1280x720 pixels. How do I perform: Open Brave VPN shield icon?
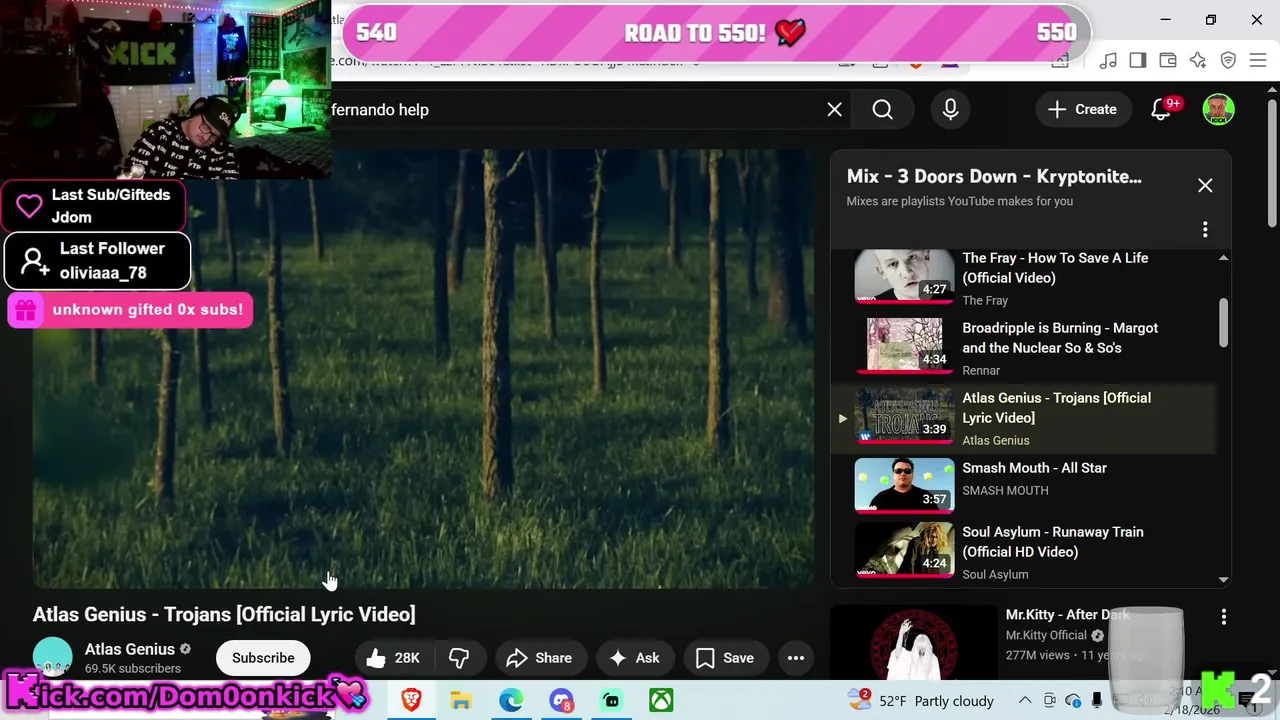pos(1228,61)
